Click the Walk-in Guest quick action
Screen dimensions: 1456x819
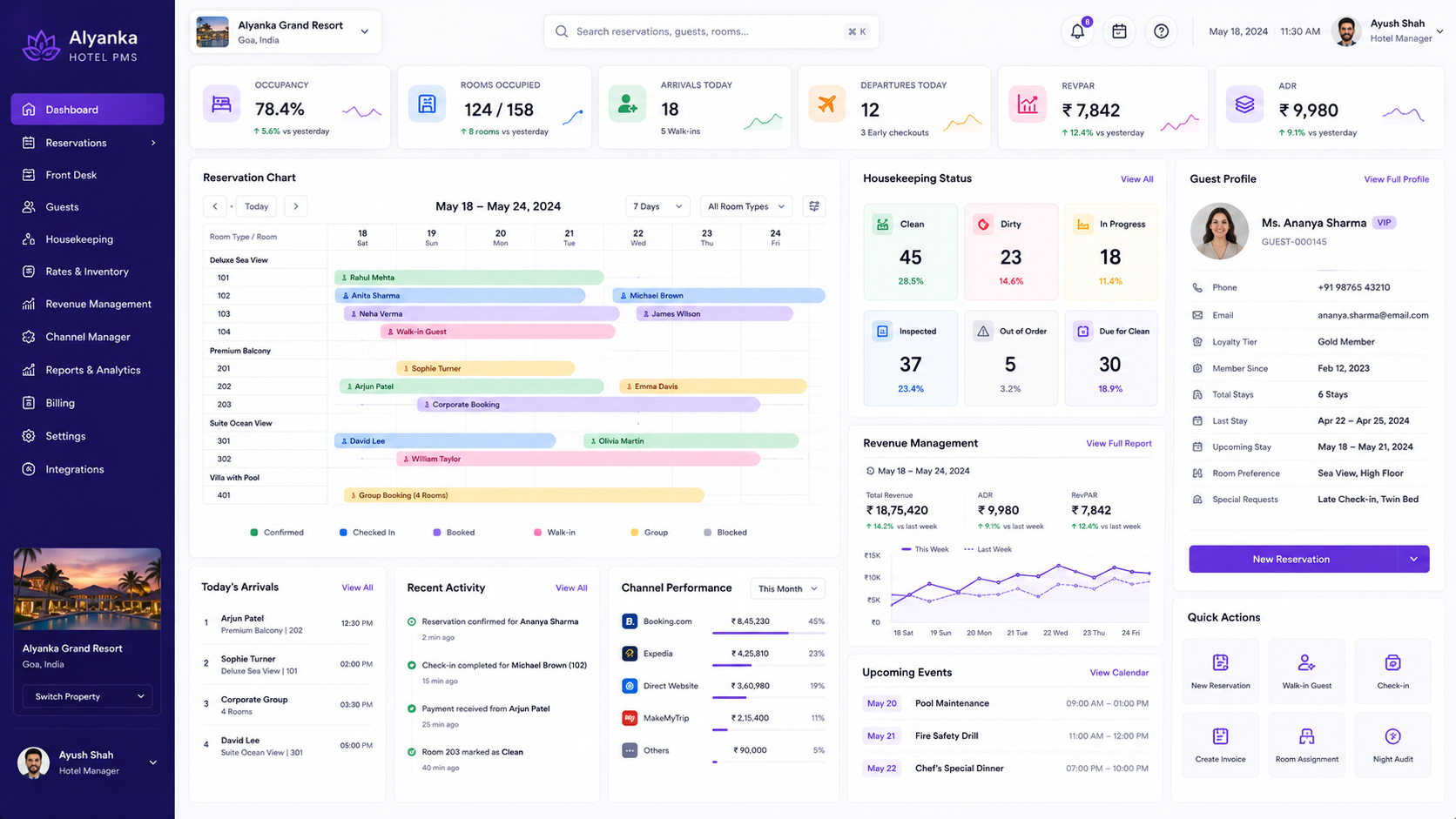tap(1306, 670)
